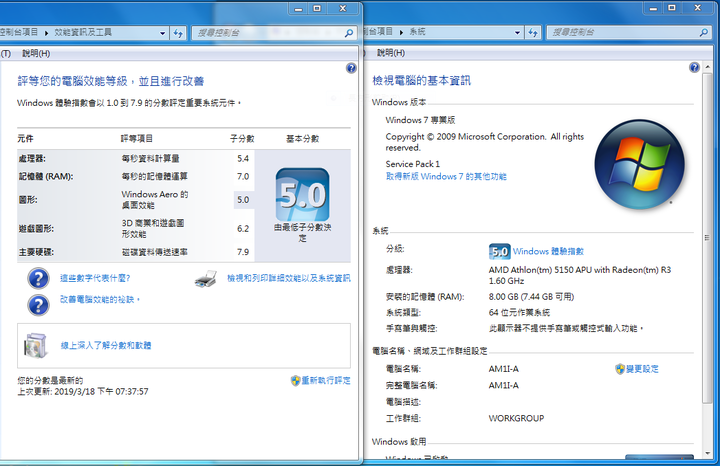Click WORKGROUP value
The image size is (720, 466).
coord(516,418)
